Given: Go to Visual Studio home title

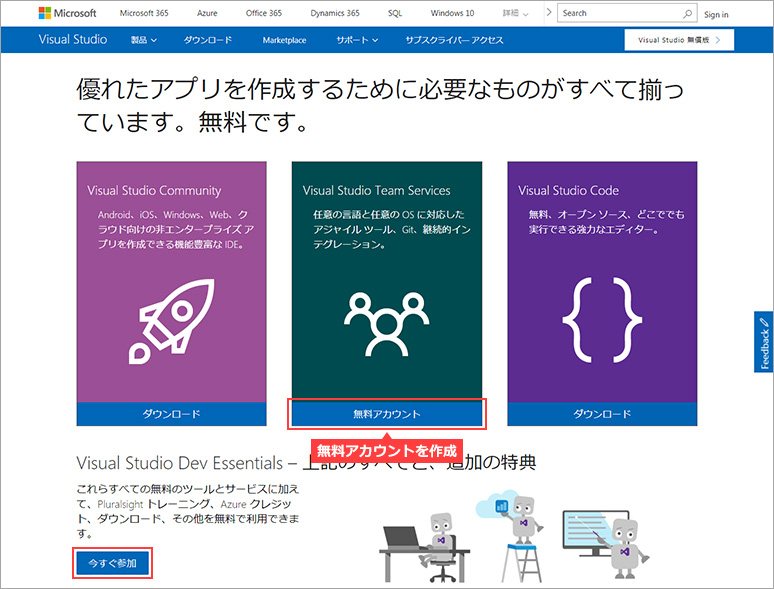Looking at the screenshot, I should point(73,39).
